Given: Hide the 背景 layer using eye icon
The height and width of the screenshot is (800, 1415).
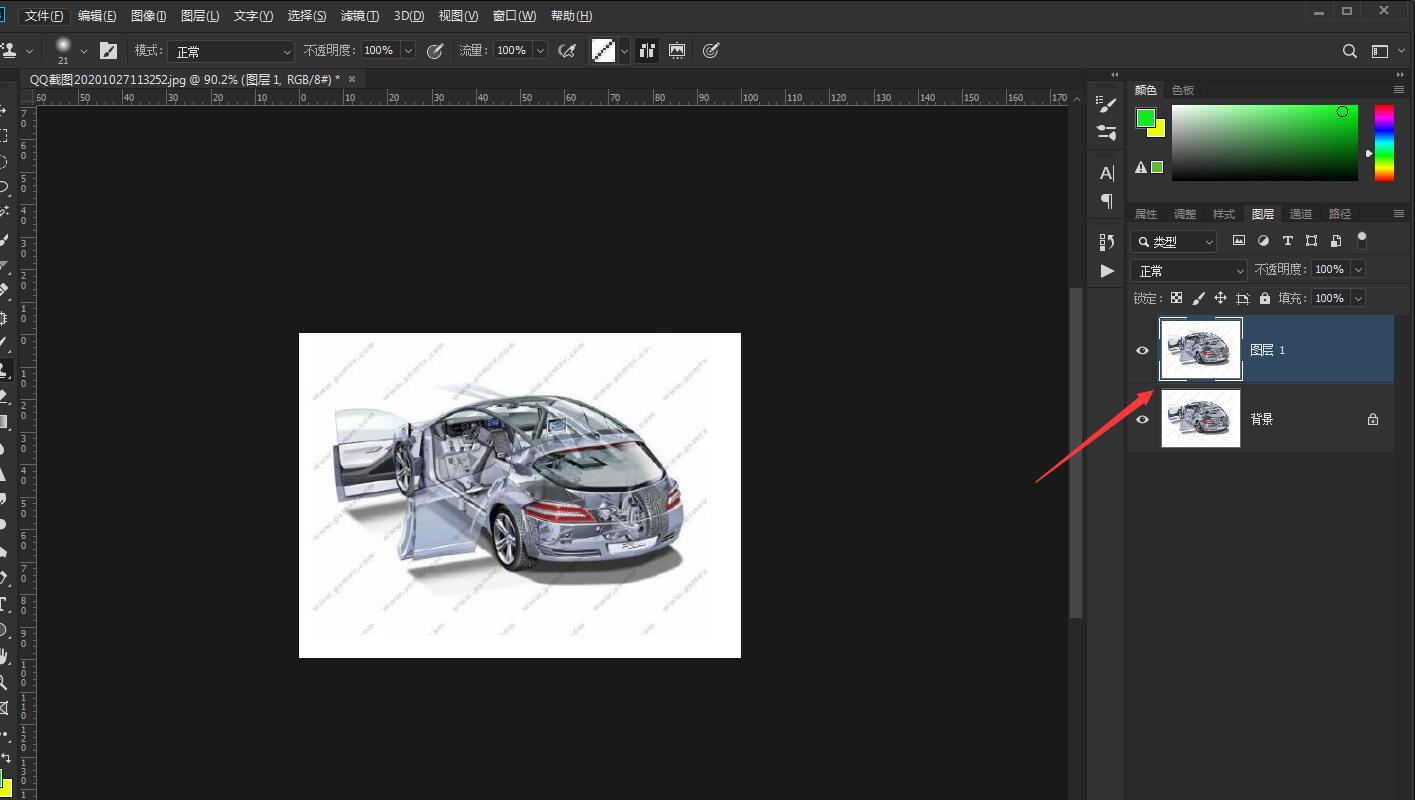Looking at the screenshot, I should [x=1142, y=419].
